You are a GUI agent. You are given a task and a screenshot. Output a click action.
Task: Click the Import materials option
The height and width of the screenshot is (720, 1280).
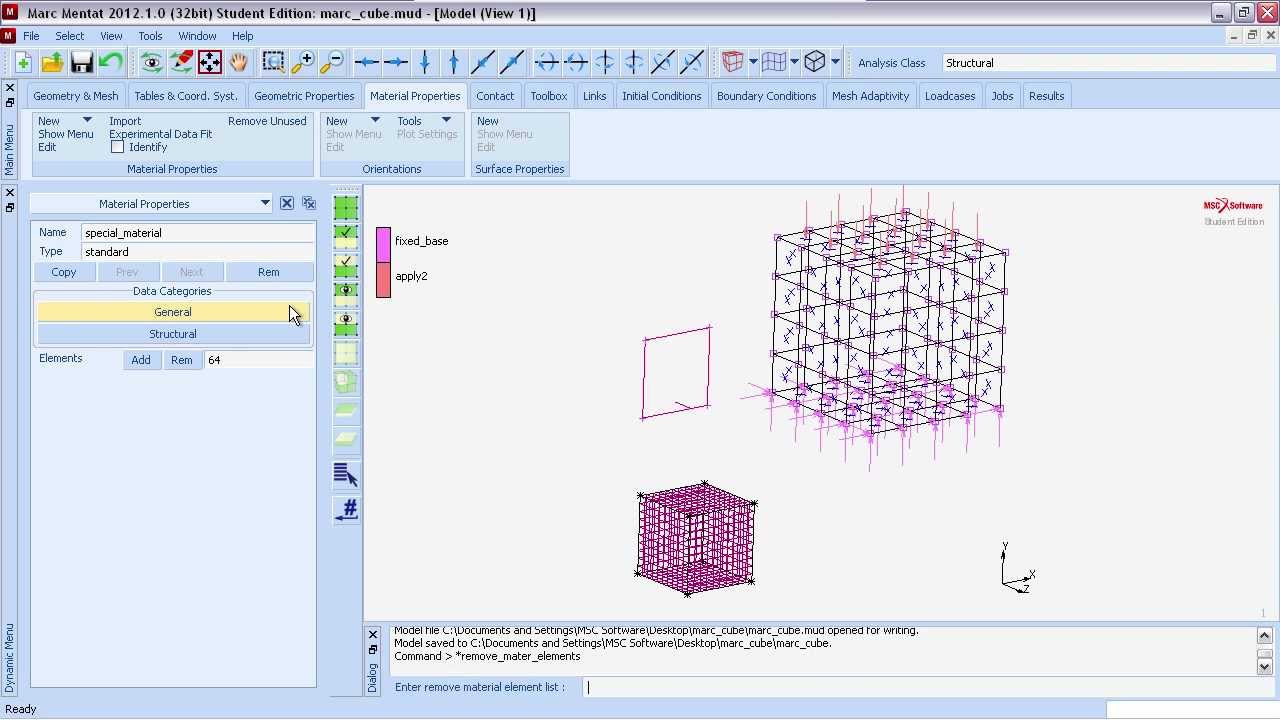click(x=125, y=121)
